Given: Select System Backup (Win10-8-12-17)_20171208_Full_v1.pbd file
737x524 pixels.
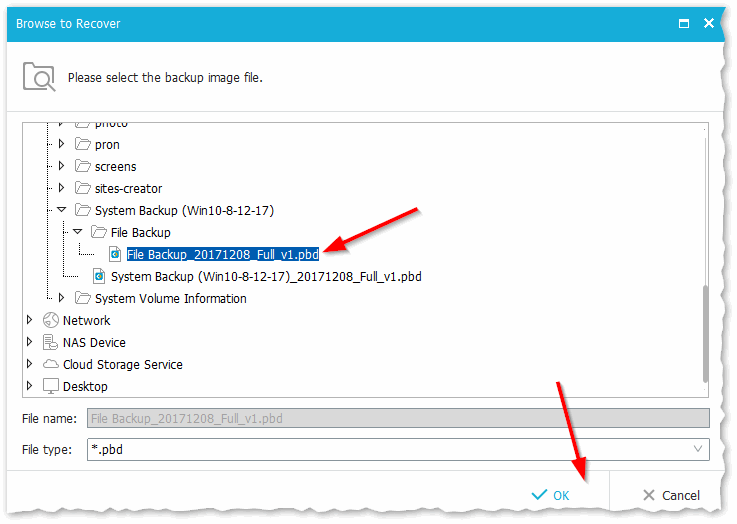Looking at the screenshot, I should (x=266, y=277).
